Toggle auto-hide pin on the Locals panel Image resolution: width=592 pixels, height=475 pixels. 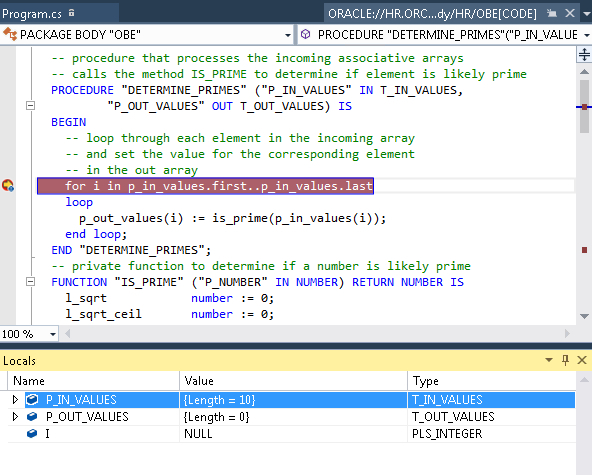click(x=565, y=360)
